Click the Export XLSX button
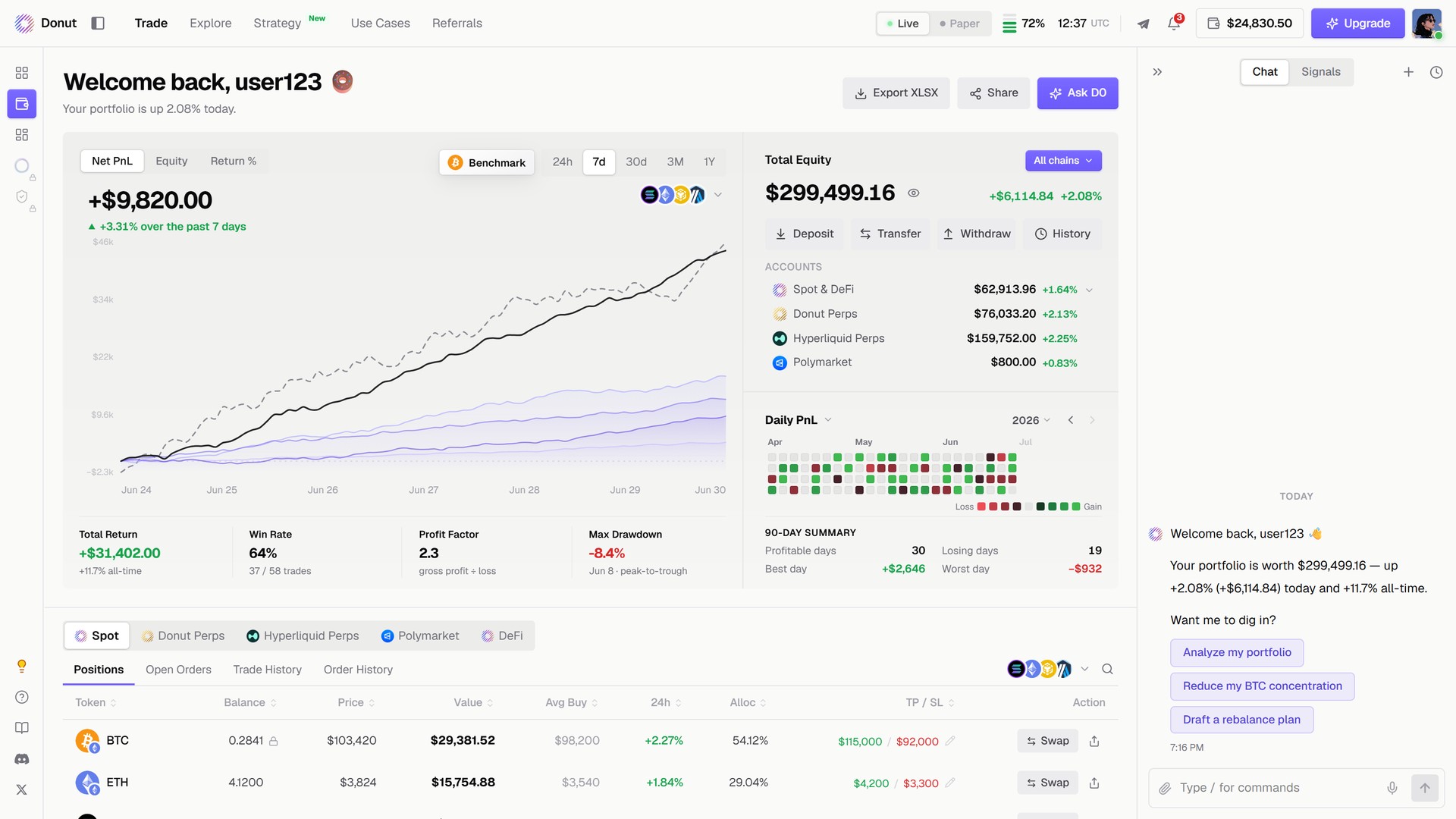This screenshot has width=1456, height=819. pyautogui.click(x=896, y=93)
